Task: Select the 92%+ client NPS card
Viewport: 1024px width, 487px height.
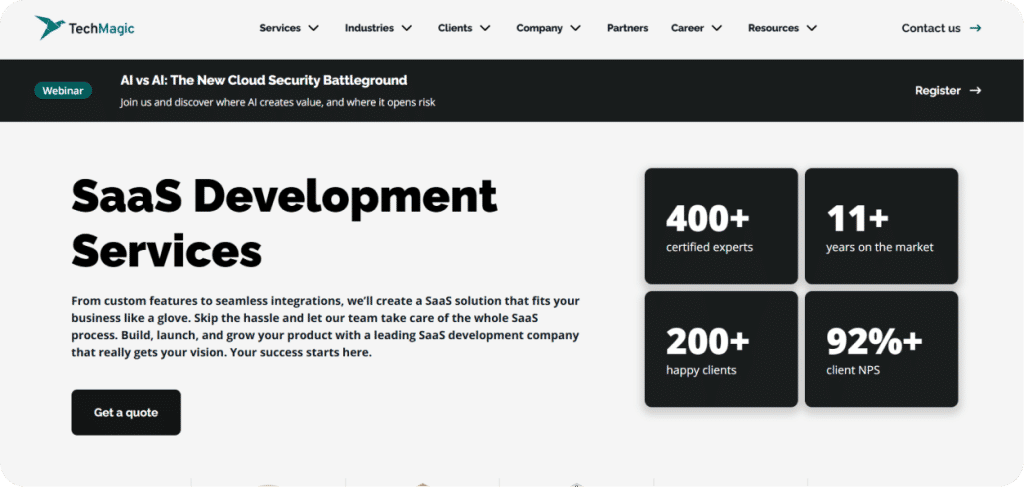Action: click(x=881, y=349)
